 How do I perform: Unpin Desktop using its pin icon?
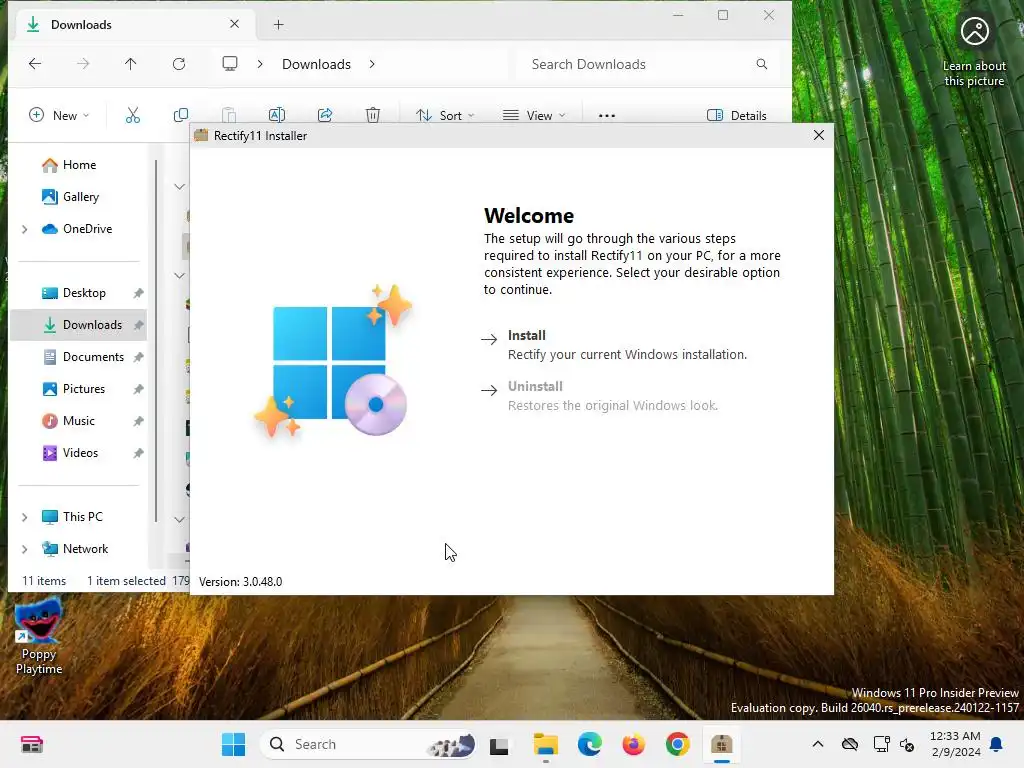138,293
